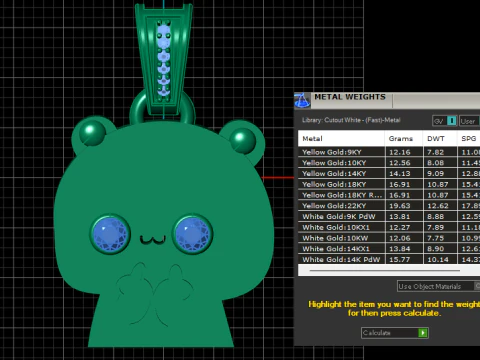Screen dimensions: 480x360
Task: Toggle the GV switch in Metal Weights
Action: click(x=445, y=121)
